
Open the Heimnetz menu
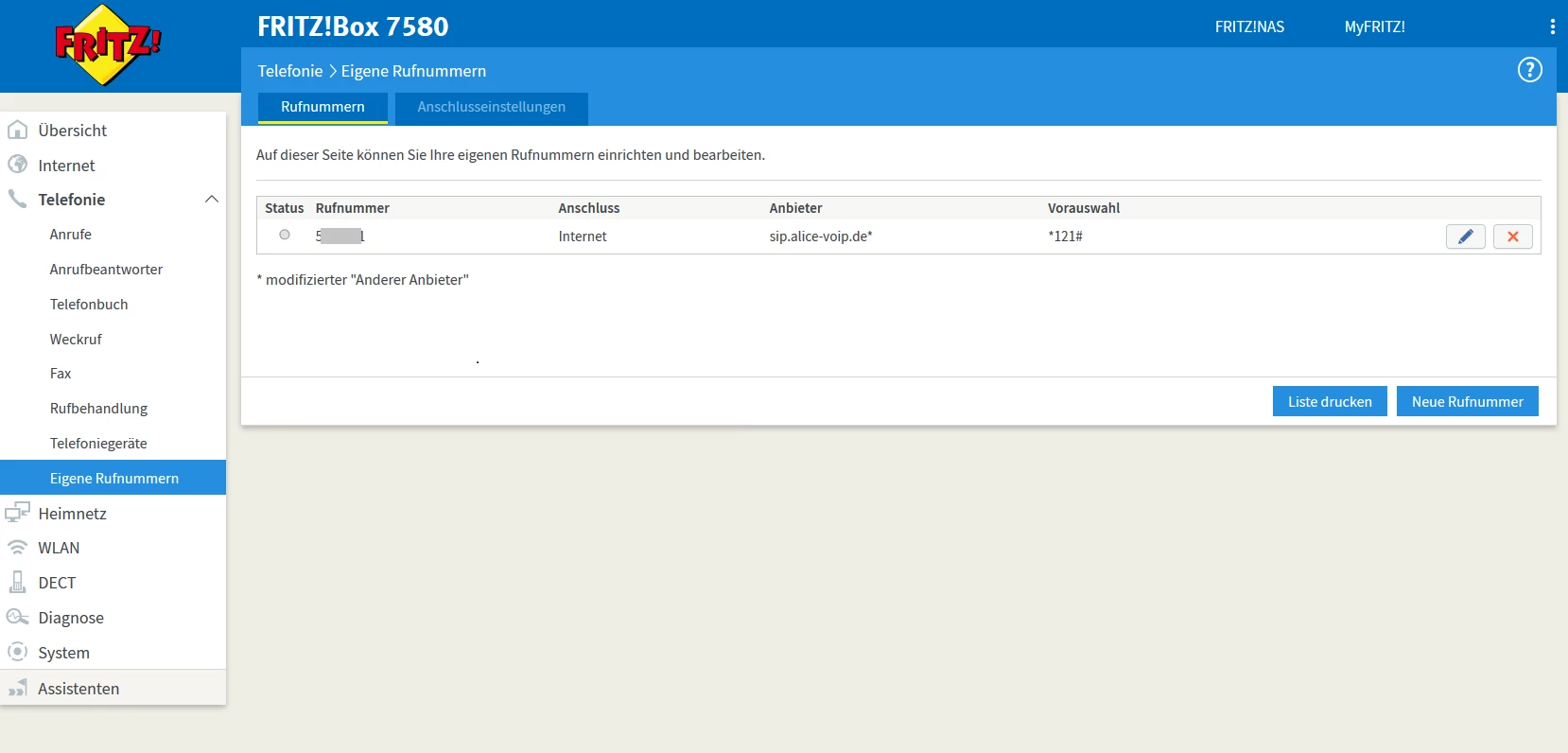(72, 514)
